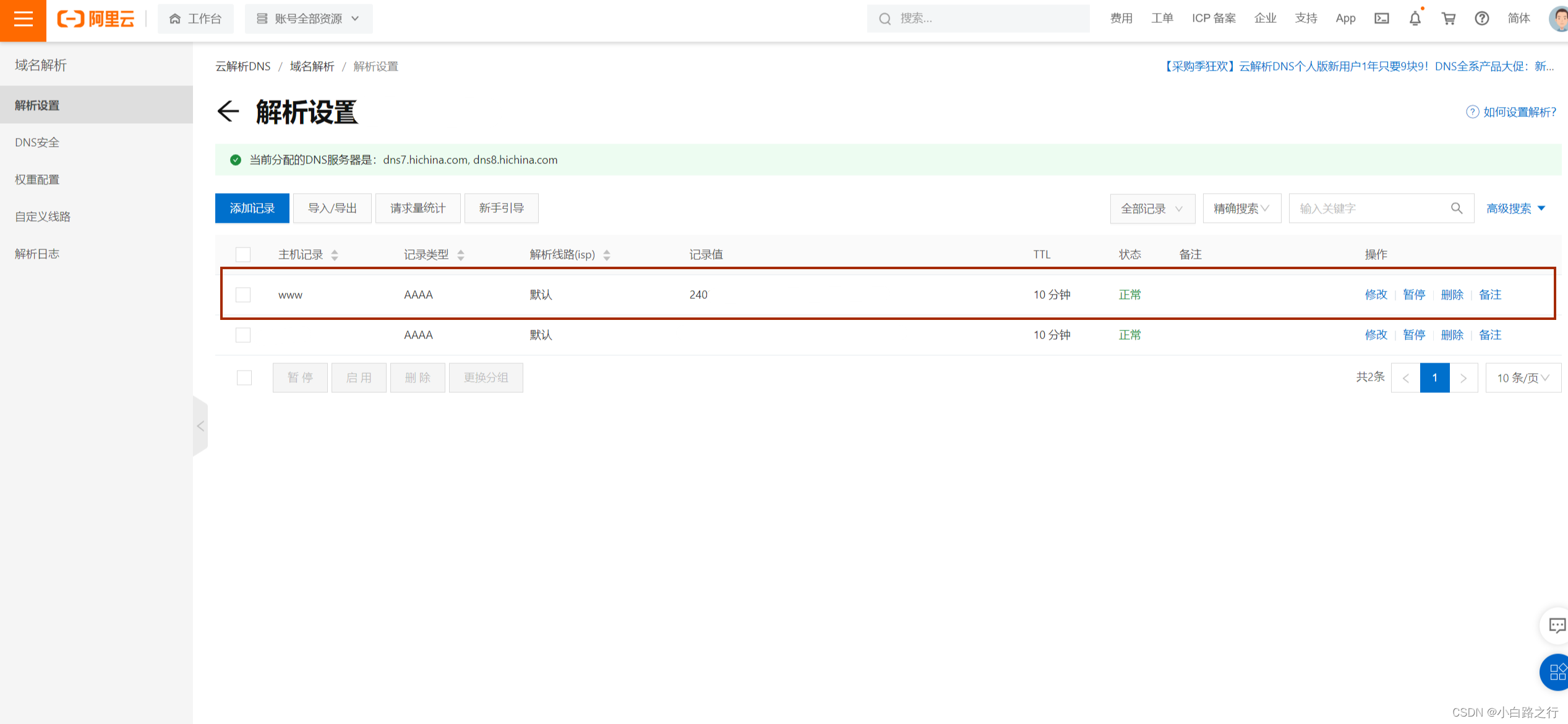Viewport: 1568px width, 724px height.
Task: Open the Cloud Shell terminal icon
Action: pos(1381,19)
